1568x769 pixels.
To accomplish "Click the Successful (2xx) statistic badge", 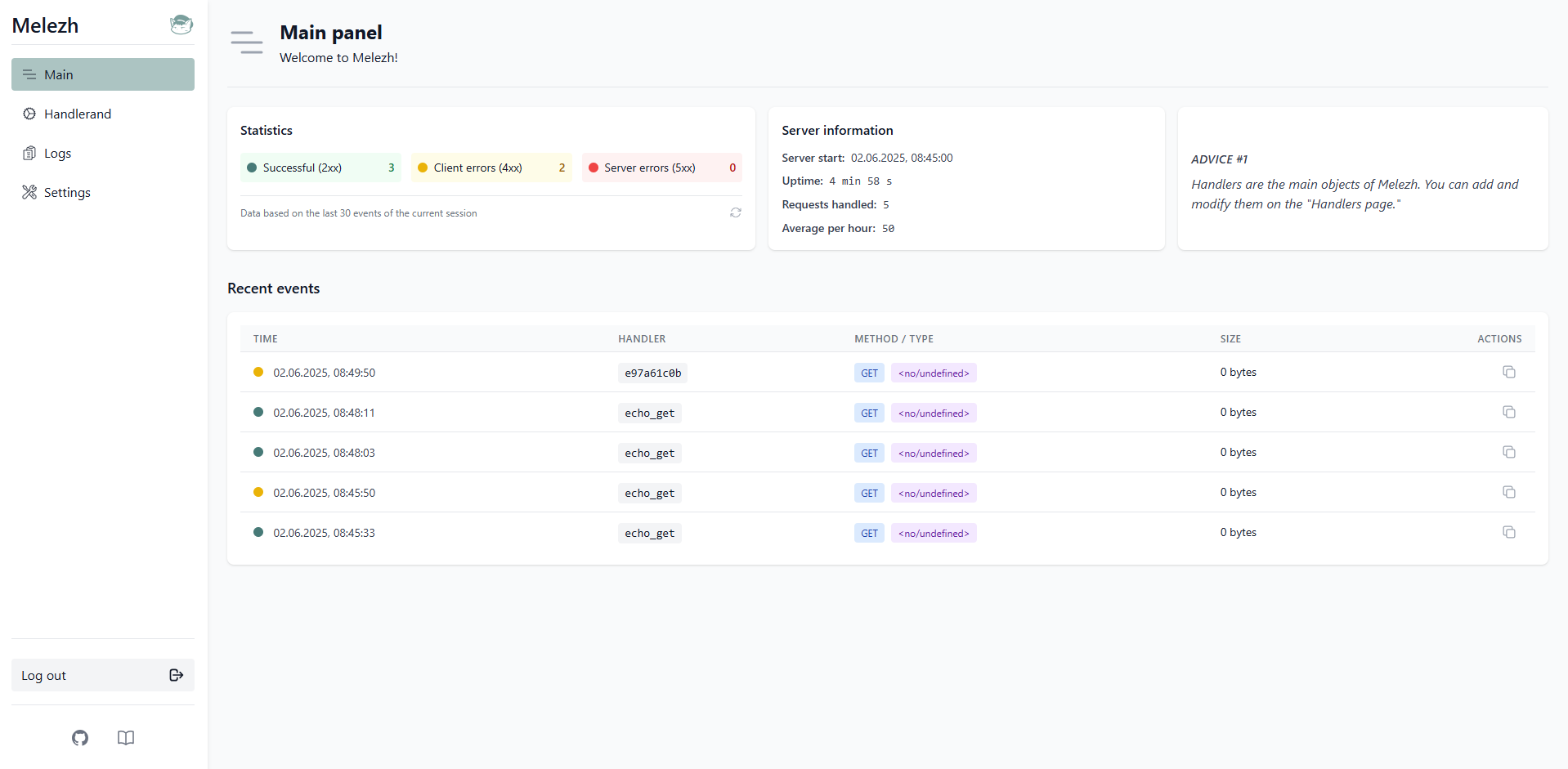I will pyautogui.click(x=320, y=168).
